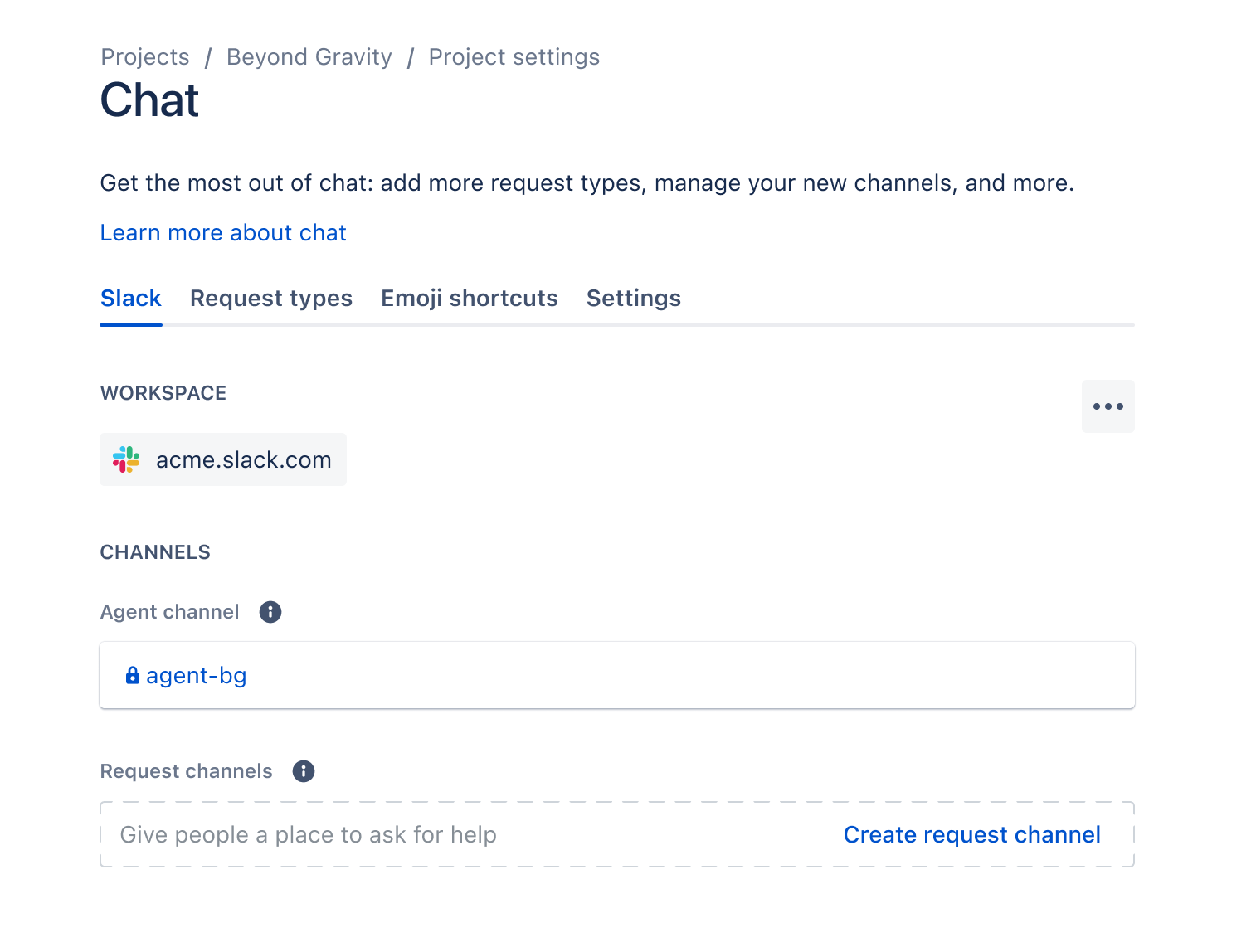Open the agent-bg channel link
This screenshot has height=952, width=1256.
[196, 676]
